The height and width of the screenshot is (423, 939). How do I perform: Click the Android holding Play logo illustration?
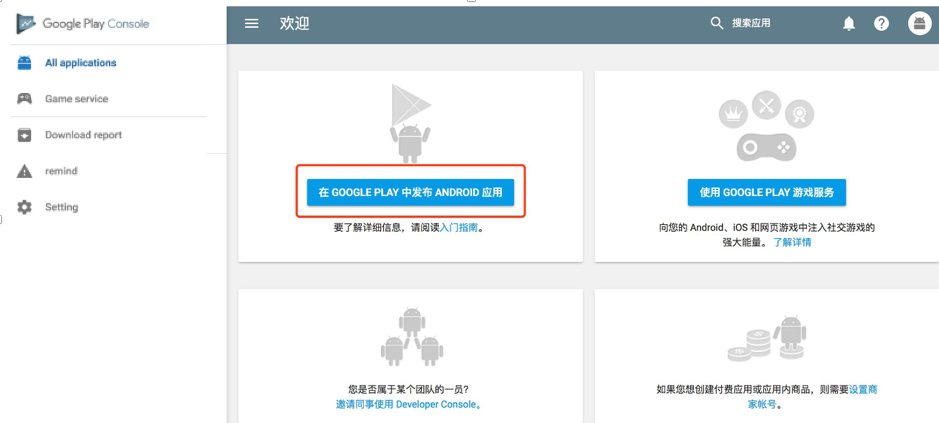pos(411,123)
